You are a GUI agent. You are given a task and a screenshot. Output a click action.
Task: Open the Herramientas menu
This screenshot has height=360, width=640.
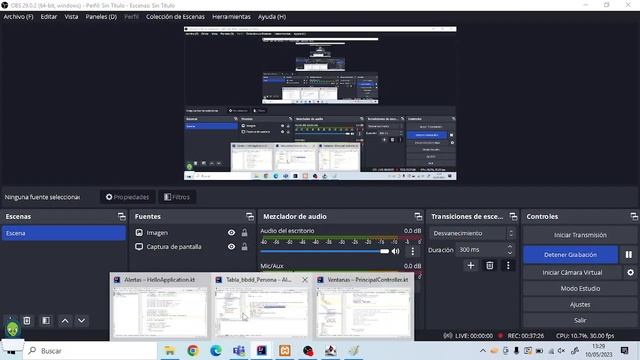point(231,17)
